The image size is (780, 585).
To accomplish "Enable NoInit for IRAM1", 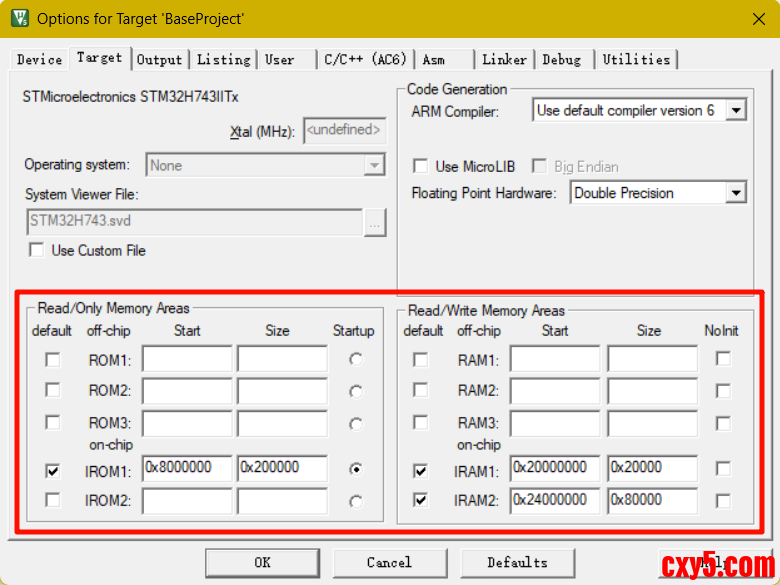I will point(723,469).
